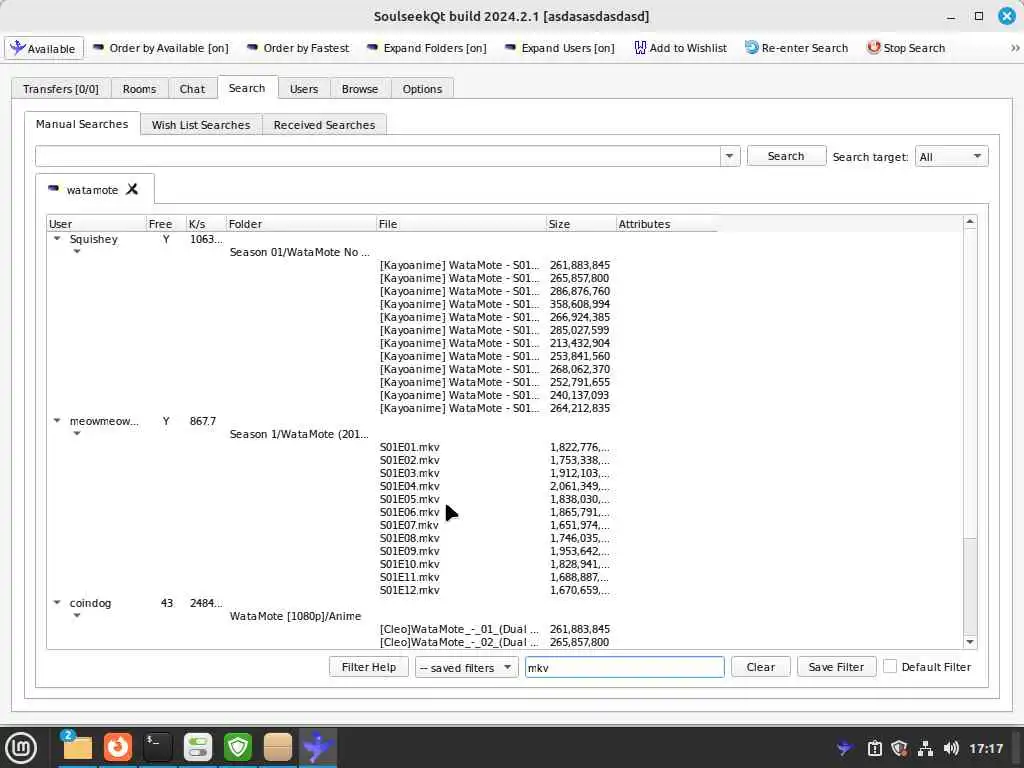Click the filter text field containing mkv
The image size is (1024, 768).
click(624, 667)
